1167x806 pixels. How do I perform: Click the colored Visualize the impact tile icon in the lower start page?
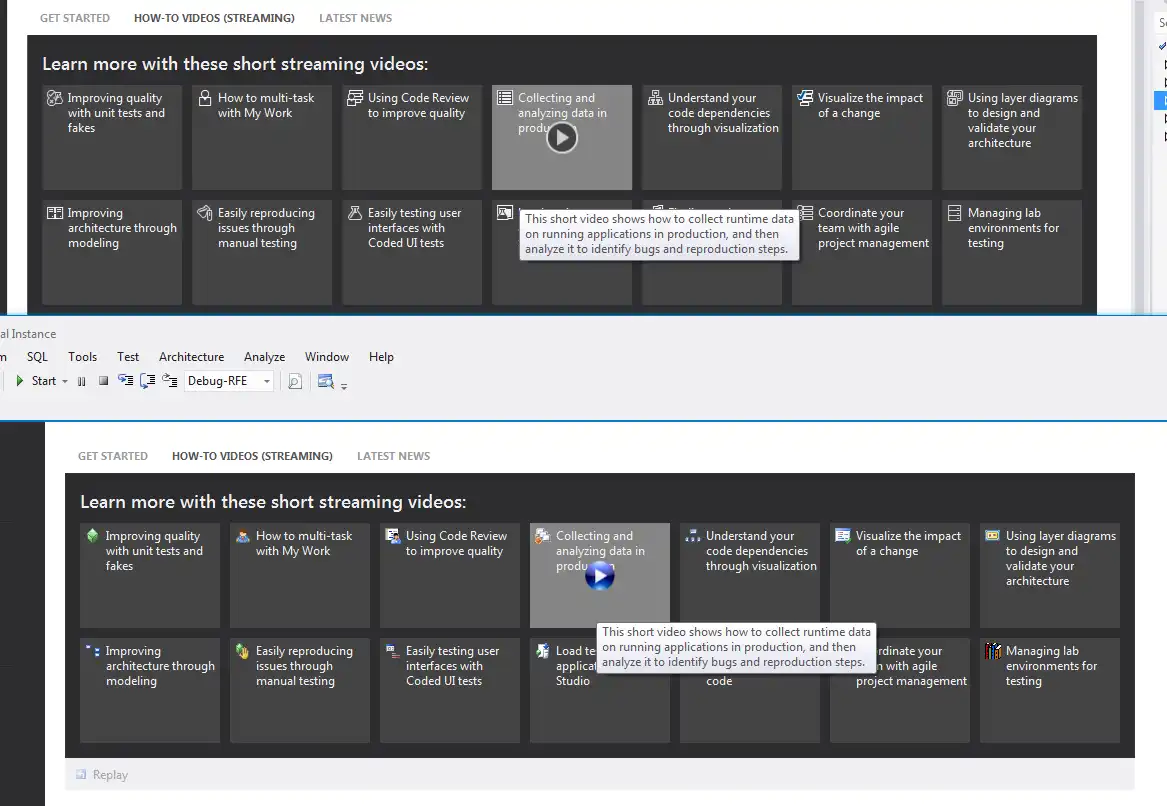843,535
